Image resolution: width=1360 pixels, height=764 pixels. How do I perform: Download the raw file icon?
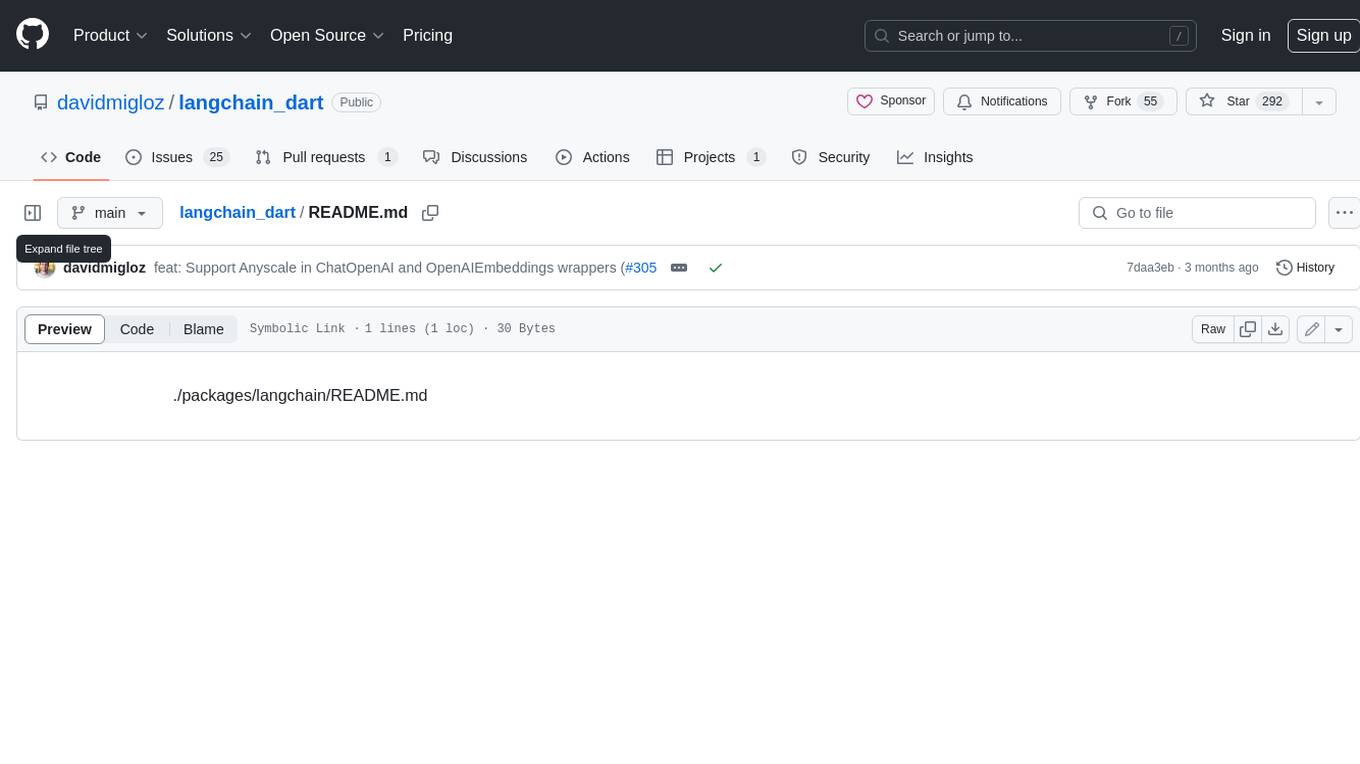1275,329
